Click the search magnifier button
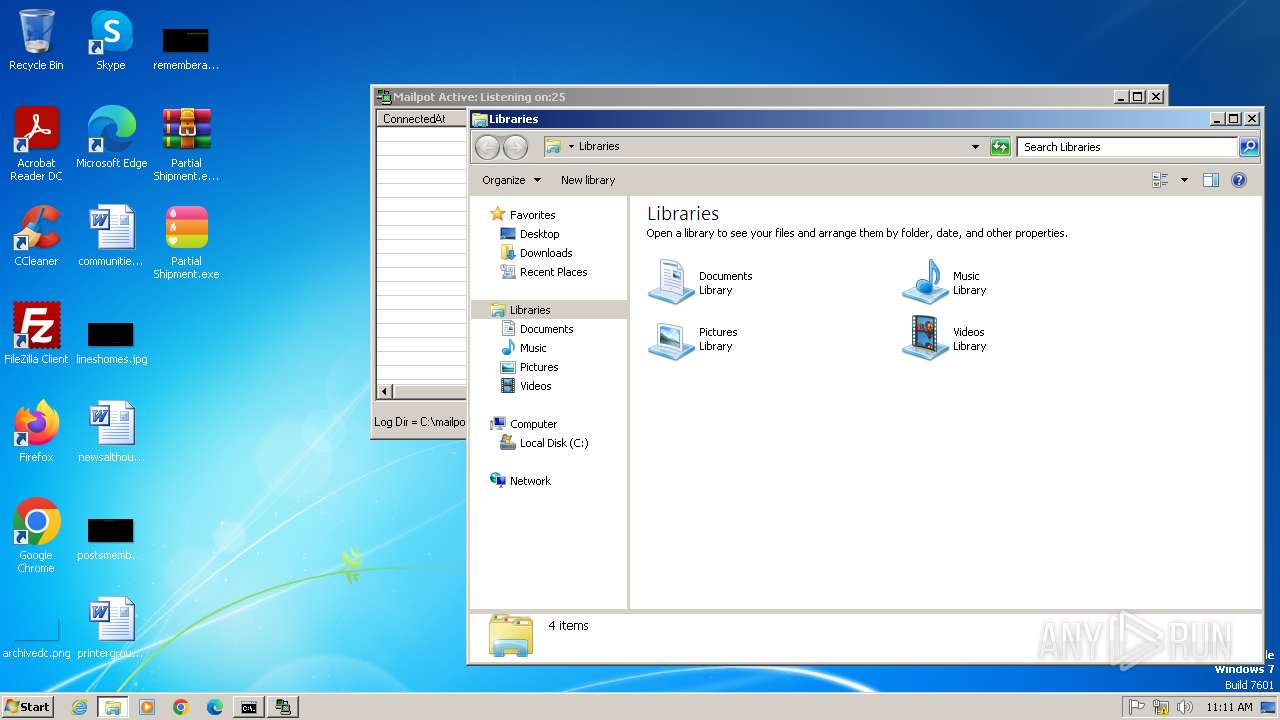 [1249, 147]
